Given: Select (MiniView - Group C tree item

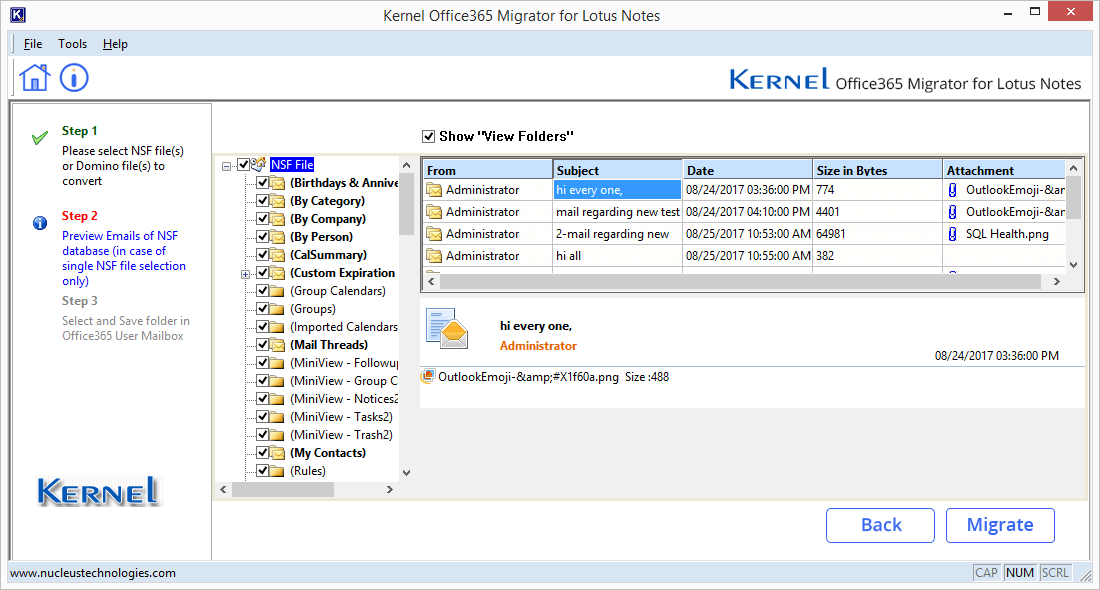Looking at the screenshot, I should click(x=344, y=381).
